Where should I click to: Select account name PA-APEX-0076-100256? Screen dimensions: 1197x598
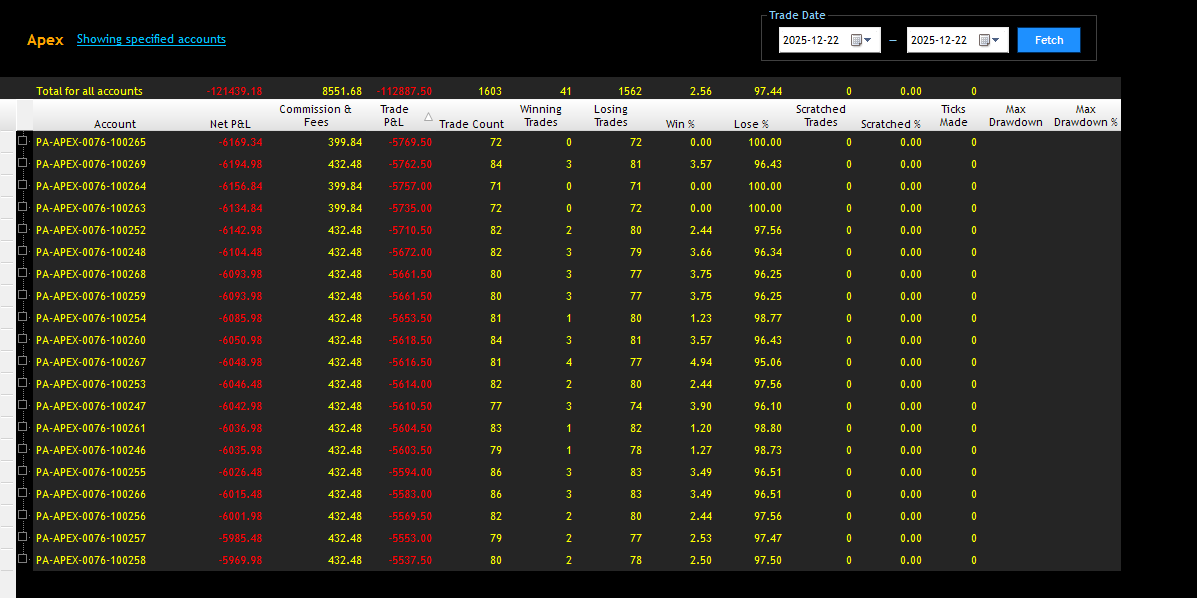click(91, 516)
